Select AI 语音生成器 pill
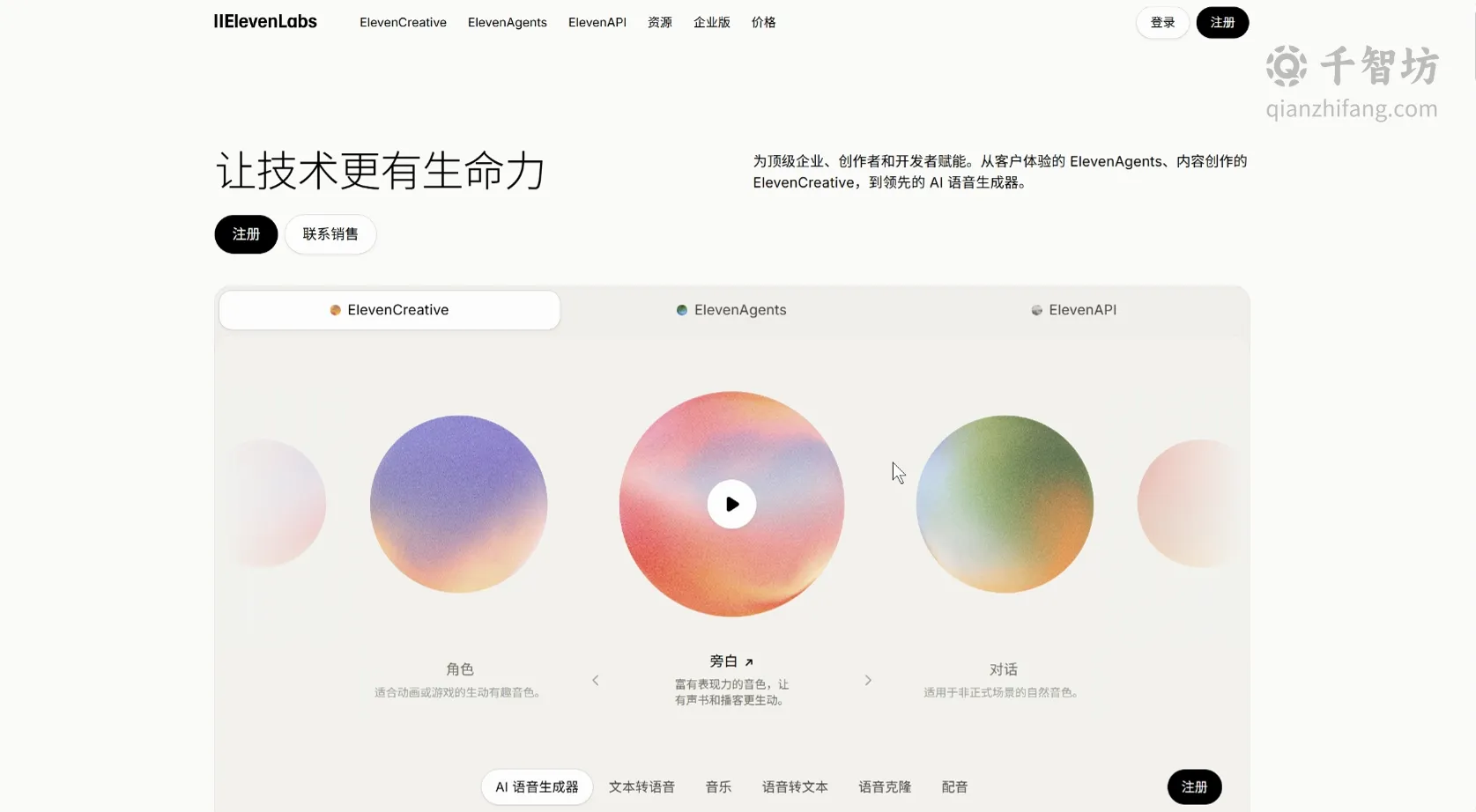 click(x=537, y=786)
